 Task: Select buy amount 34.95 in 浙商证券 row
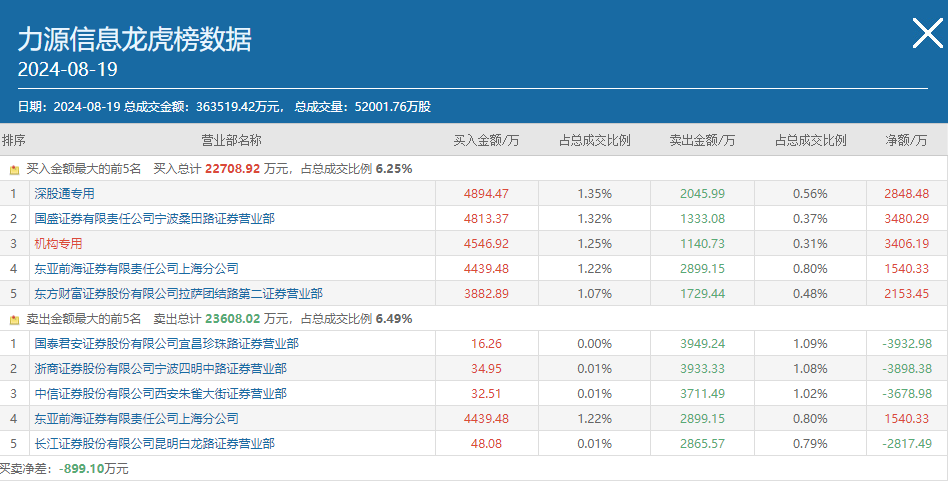tap(486, 369)
